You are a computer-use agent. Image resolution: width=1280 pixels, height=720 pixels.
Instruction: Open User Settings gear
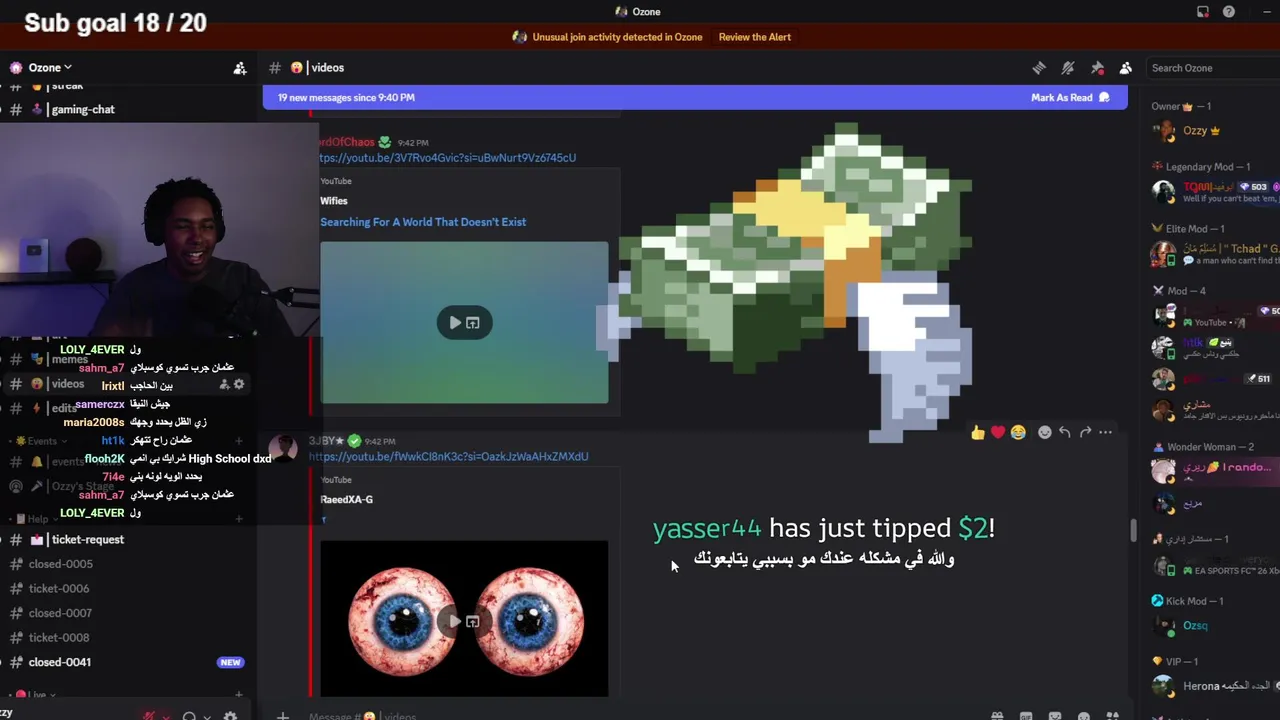pyautogui.click(x=230, y=716)
